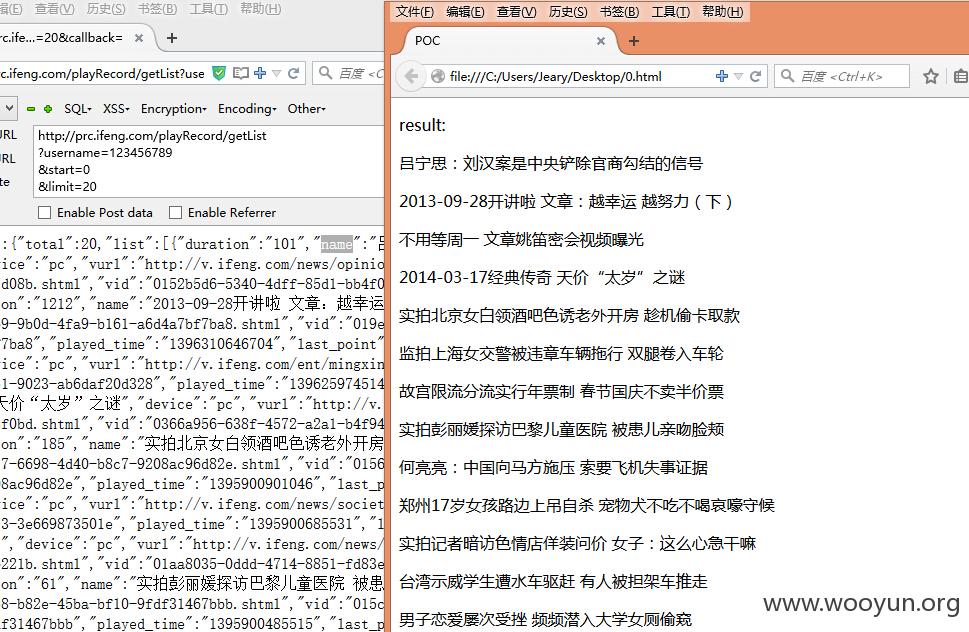Click result line 何亮亮：中国向马方施压
Screen dimensions: 969x632
click(x=553, y=467)
